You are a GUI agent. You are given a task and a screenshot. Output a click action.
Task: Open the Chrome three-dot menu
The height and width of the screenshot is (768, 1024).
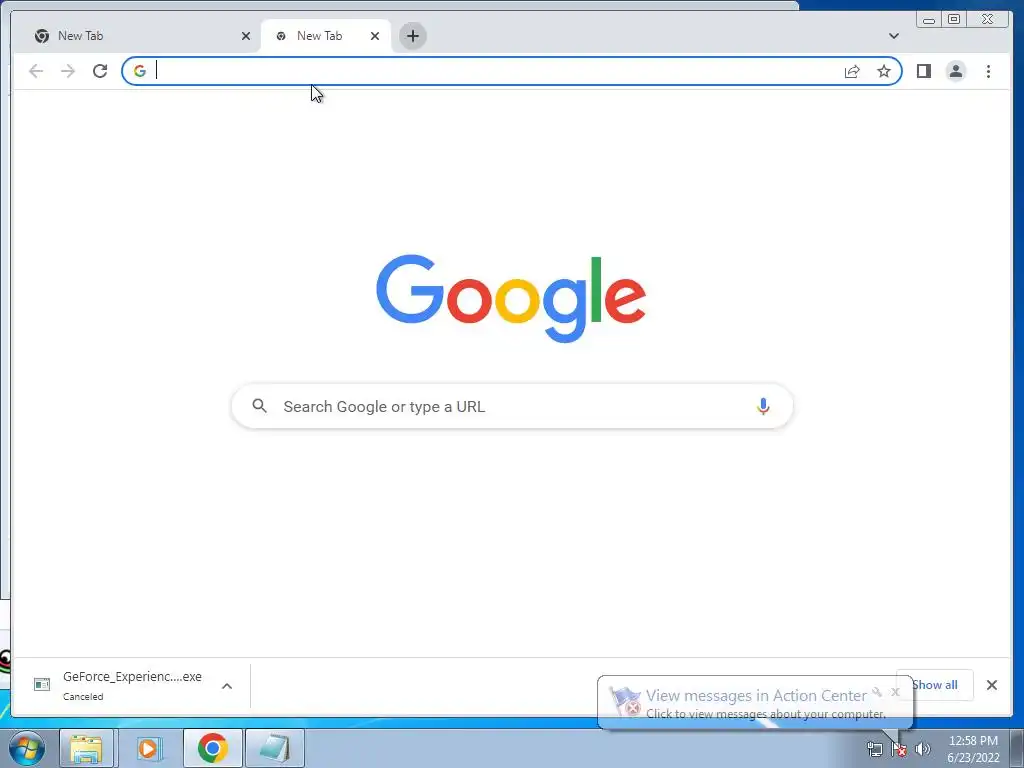click(988, 71)
